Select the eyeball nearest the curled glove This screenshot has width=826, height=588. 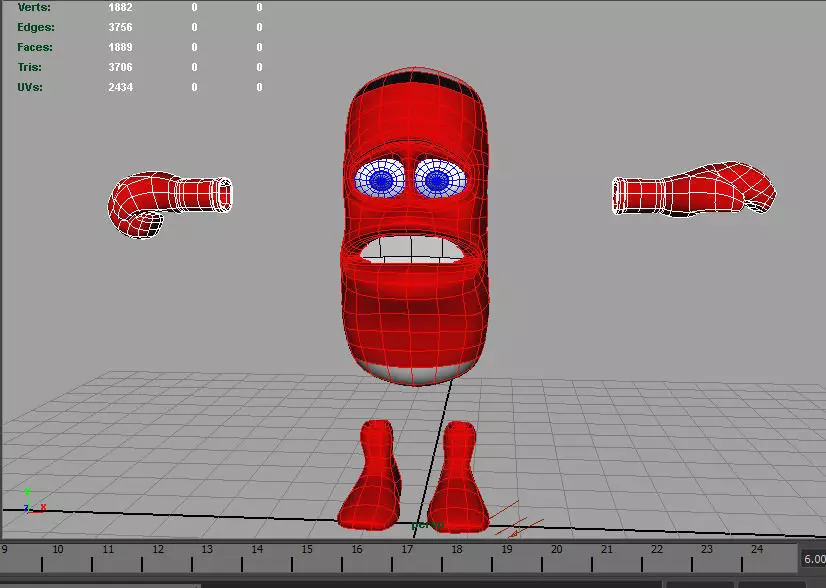(379, 179)
